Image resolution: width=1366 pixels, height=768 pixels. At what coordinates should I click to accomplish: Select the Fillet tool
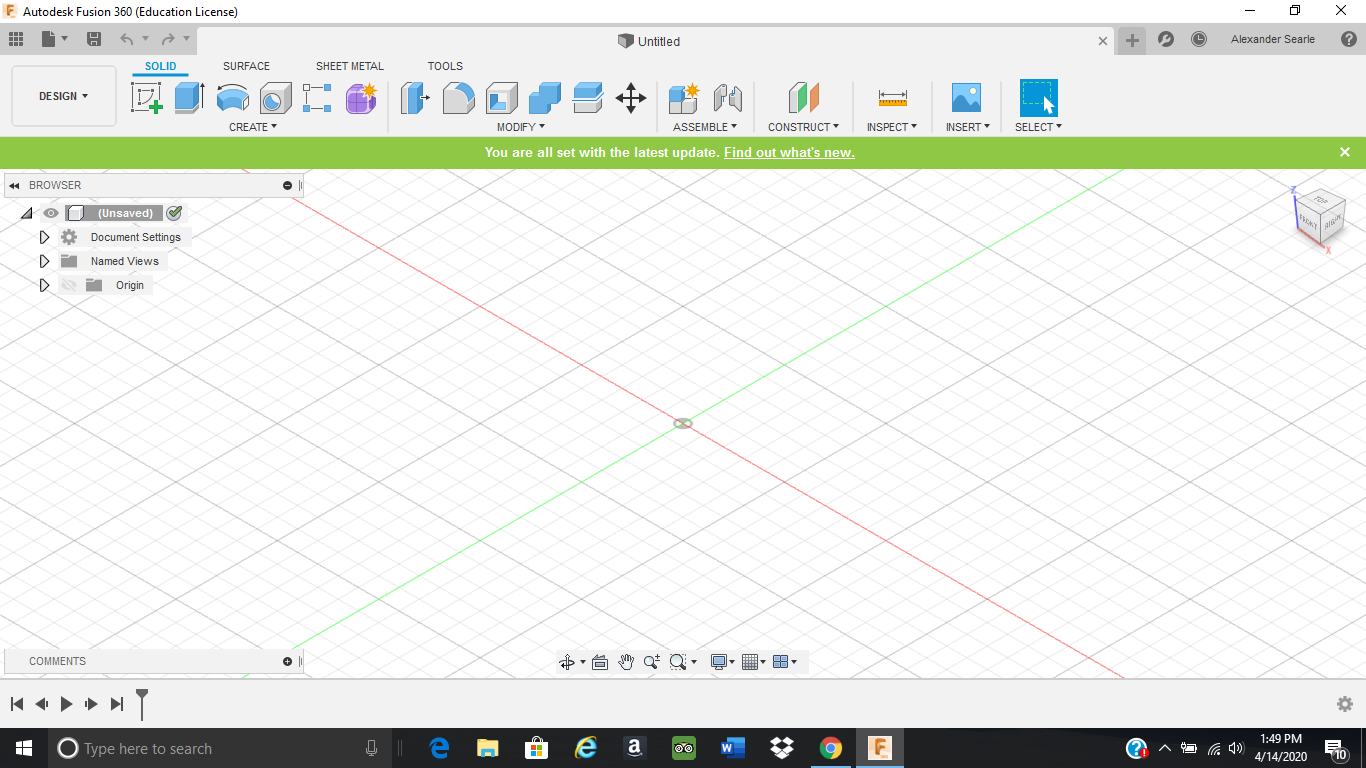point(459,98)
